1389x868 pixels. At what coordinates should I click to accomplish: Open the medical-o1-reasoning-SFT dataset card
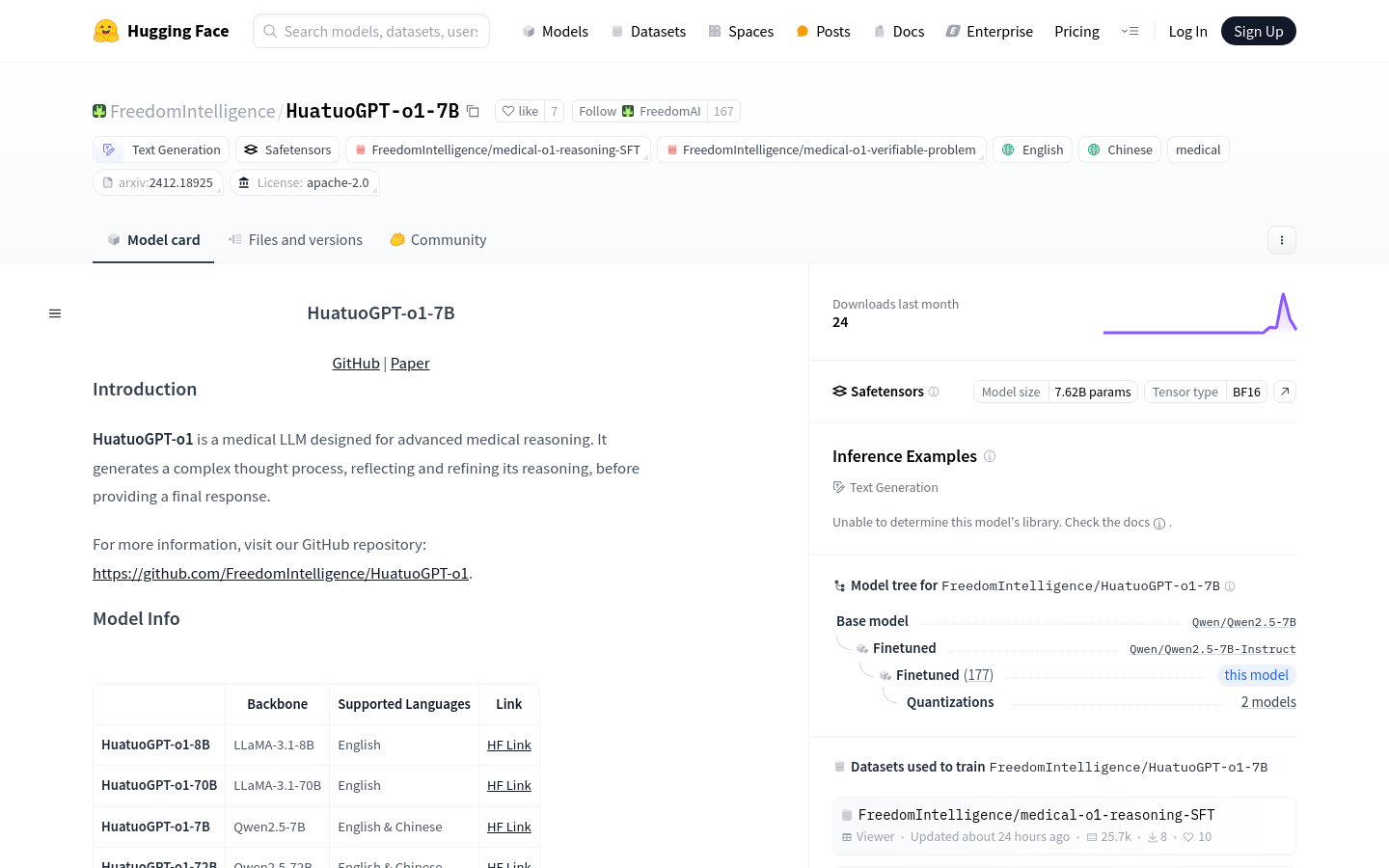click(x=1064, y=826)
